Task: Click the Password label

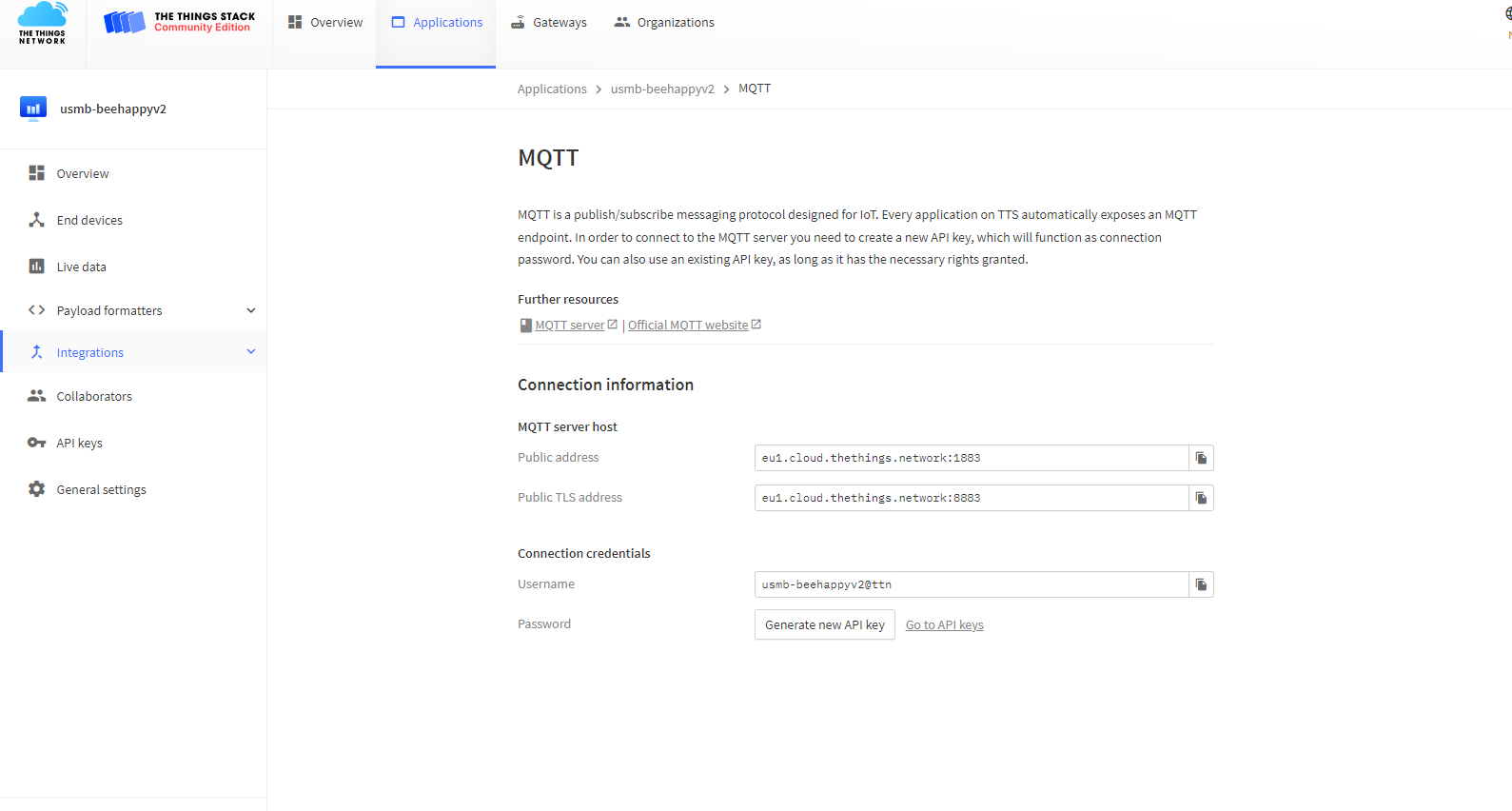Action: [544, 624]
